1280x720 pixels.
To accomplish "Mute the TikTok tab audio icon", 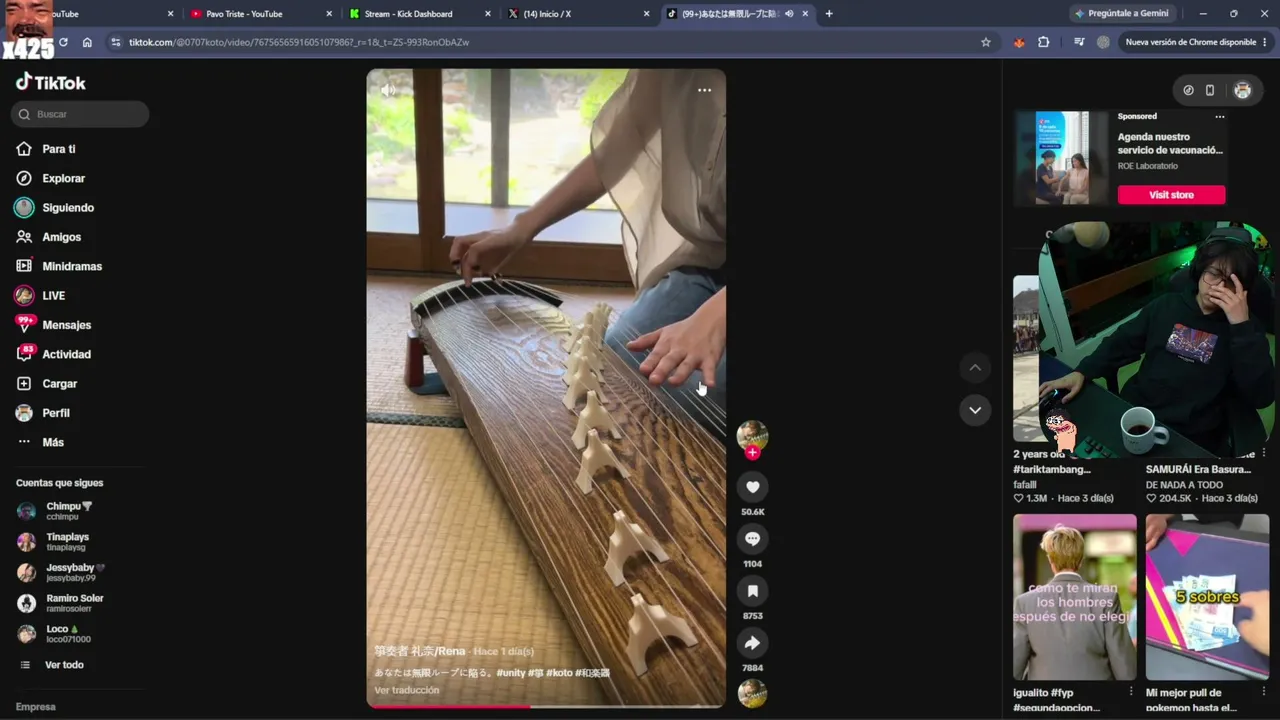I will pyautogui.click(x=789, y=14).
